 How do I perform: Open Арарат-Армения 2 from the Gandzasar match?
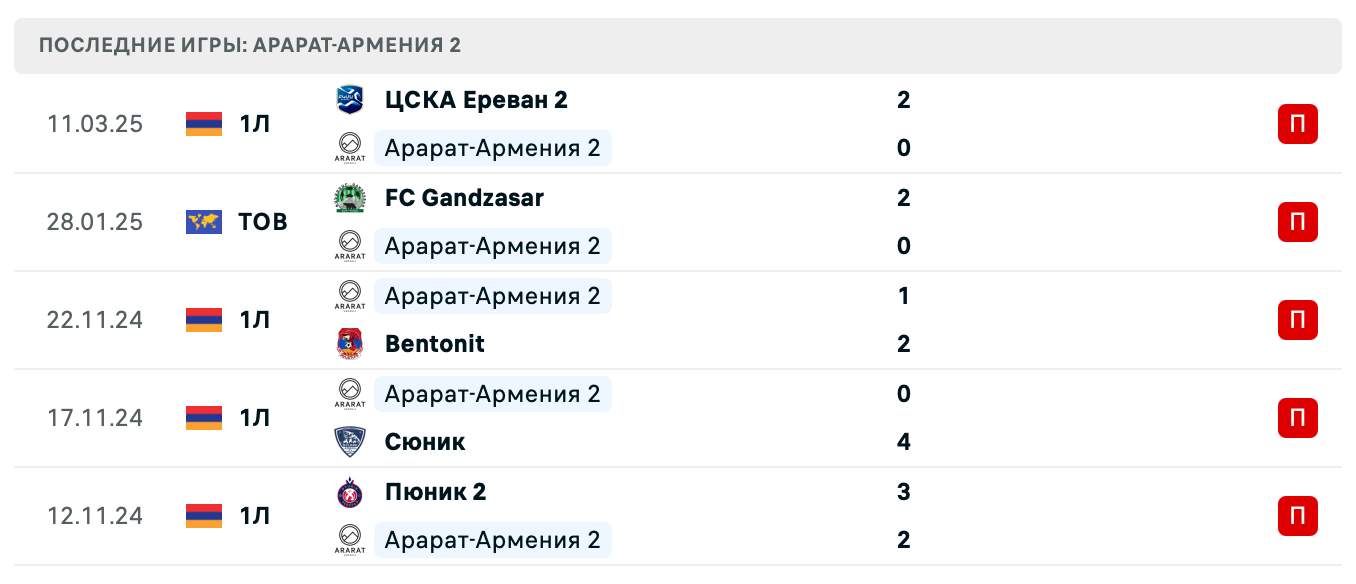[x=493, y=245]
